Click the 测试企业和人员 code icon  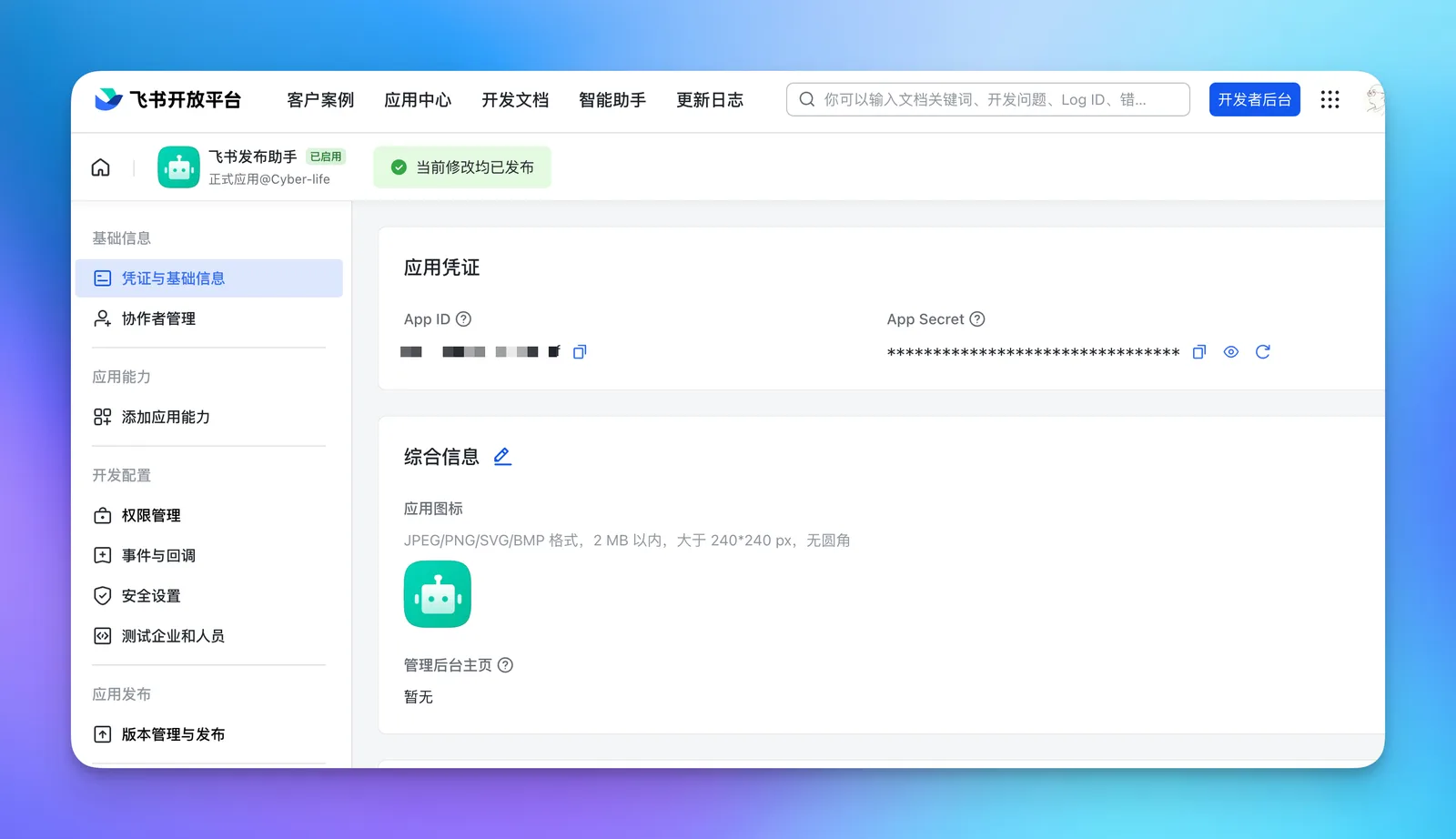click(x=103, y=635)
